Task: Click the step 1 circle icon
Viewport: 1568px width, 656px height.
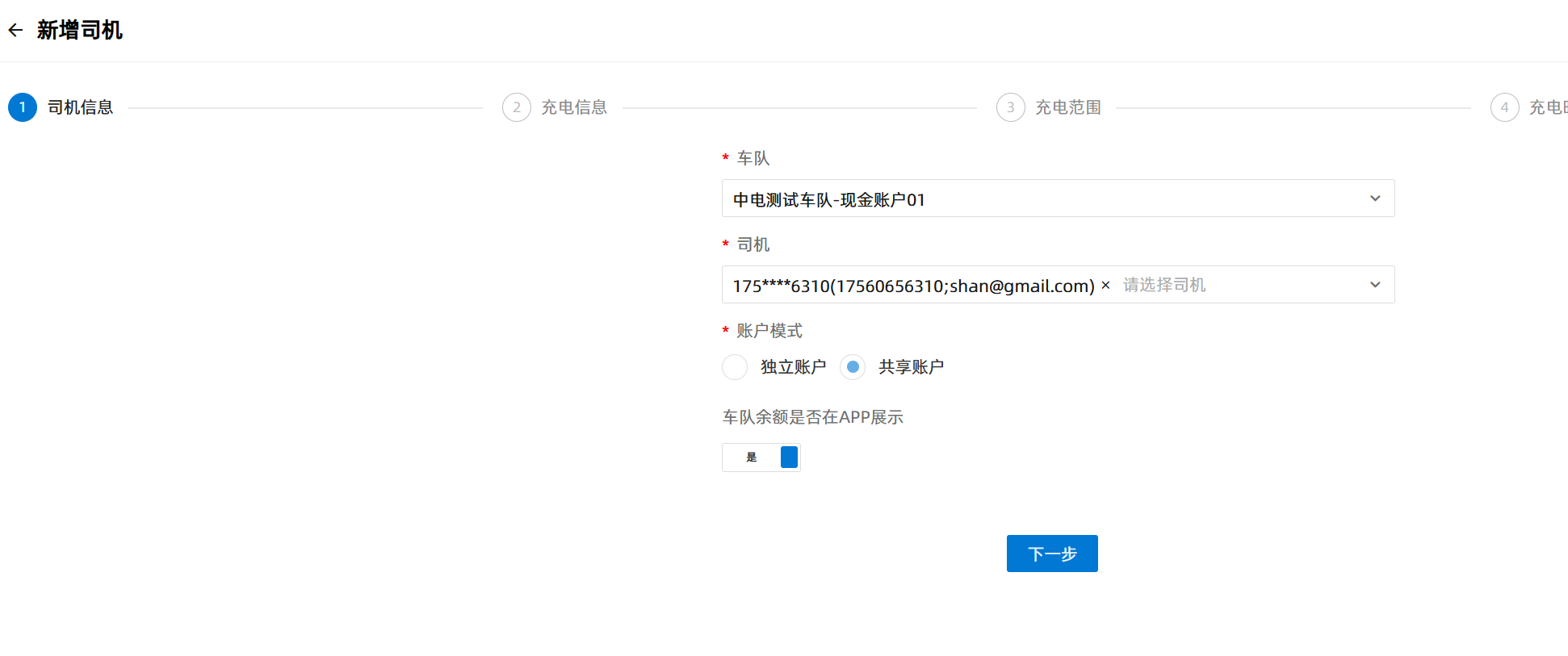Action: pos(23,107)
